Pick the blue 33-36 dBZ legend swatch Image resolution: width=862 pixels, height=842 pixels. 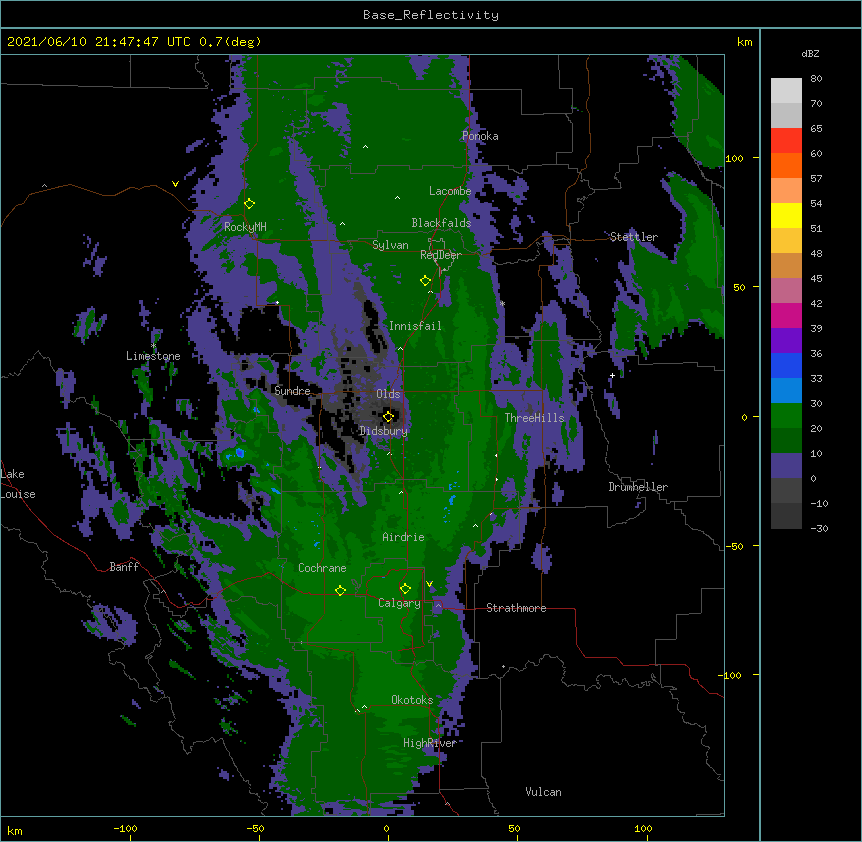point(786,365)
